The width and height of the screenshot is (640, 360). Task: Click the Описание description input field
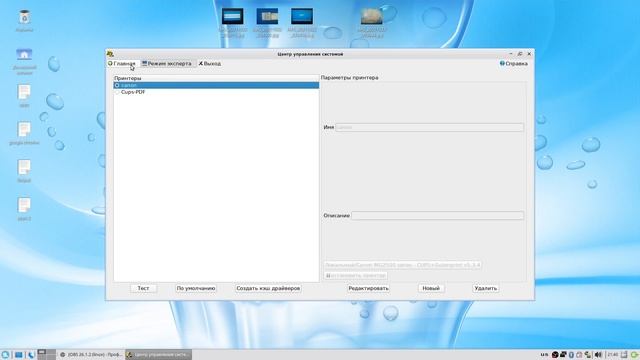(x=438, y=216)
